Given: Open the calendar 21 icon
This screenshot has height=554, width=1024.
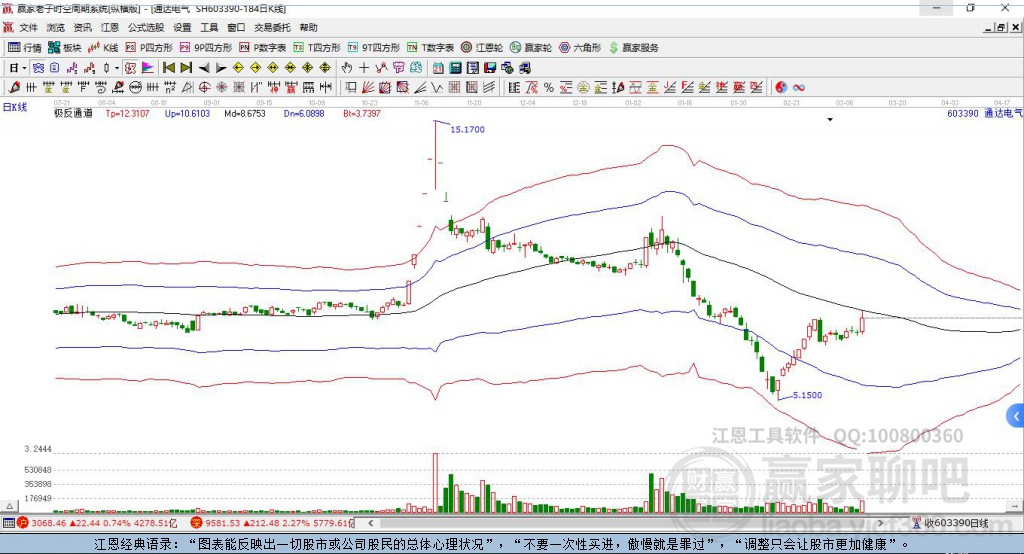Looking at the screenshot, I should [x=438, y=68].
